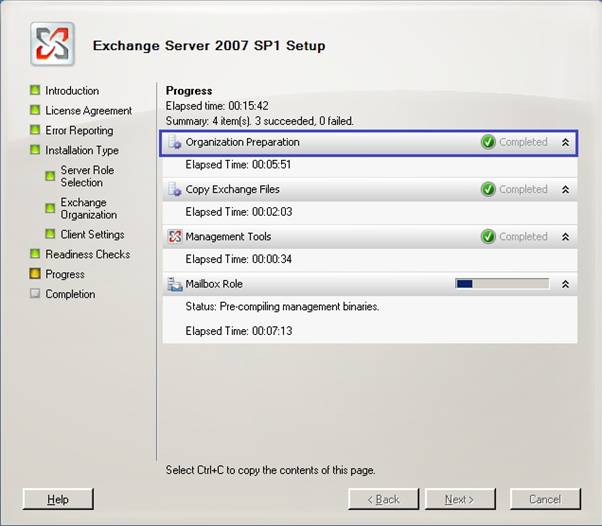Click the Introduction step green square indicator
The image size is (602, 526).
(35, 90)
